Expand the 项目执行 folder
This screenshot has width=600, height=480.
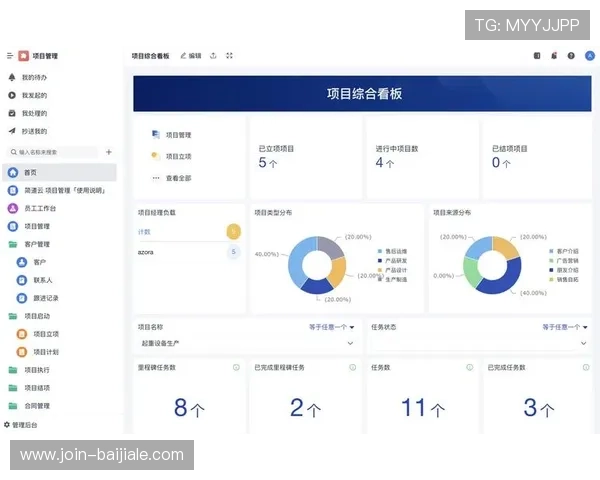point(29,370)
